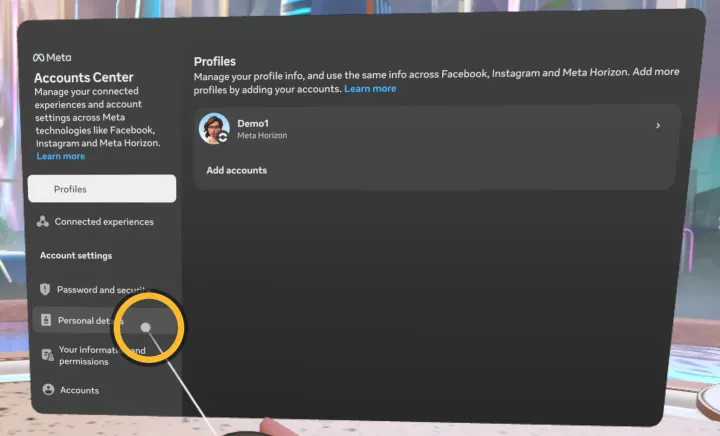Select the Demo1 Meta Horizon profile row

click(435, 129)
